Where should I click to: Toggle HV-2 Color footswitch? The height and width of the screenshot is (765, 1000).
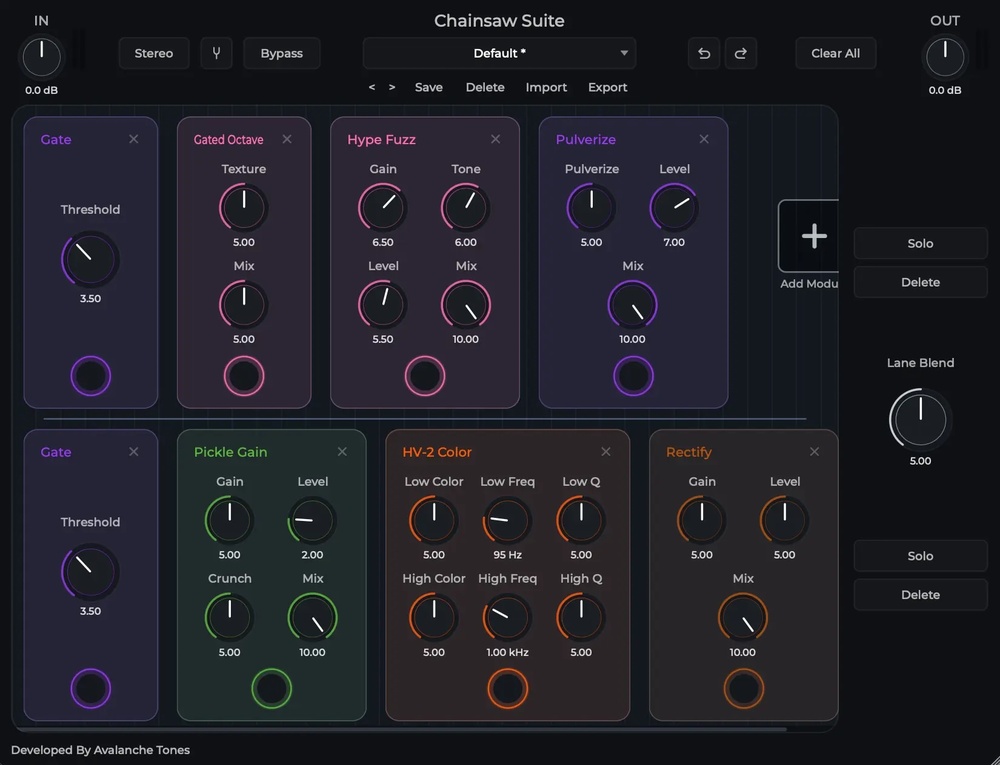508,688
